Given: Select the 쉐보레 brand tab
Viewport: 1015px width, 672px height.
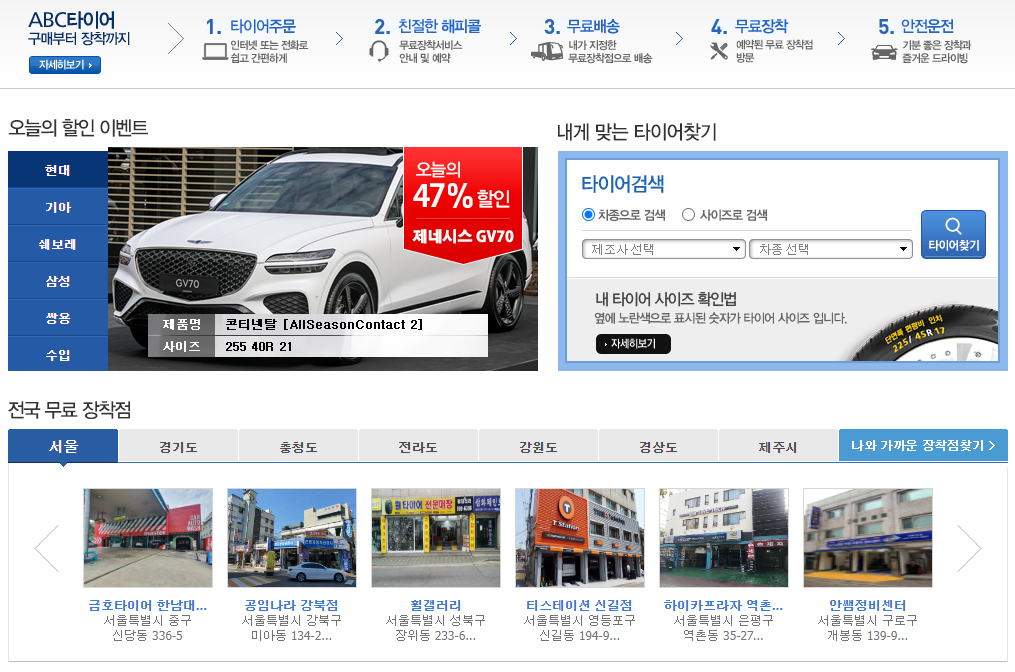Looking at the screenshot, I should click(x=58, y=244).
